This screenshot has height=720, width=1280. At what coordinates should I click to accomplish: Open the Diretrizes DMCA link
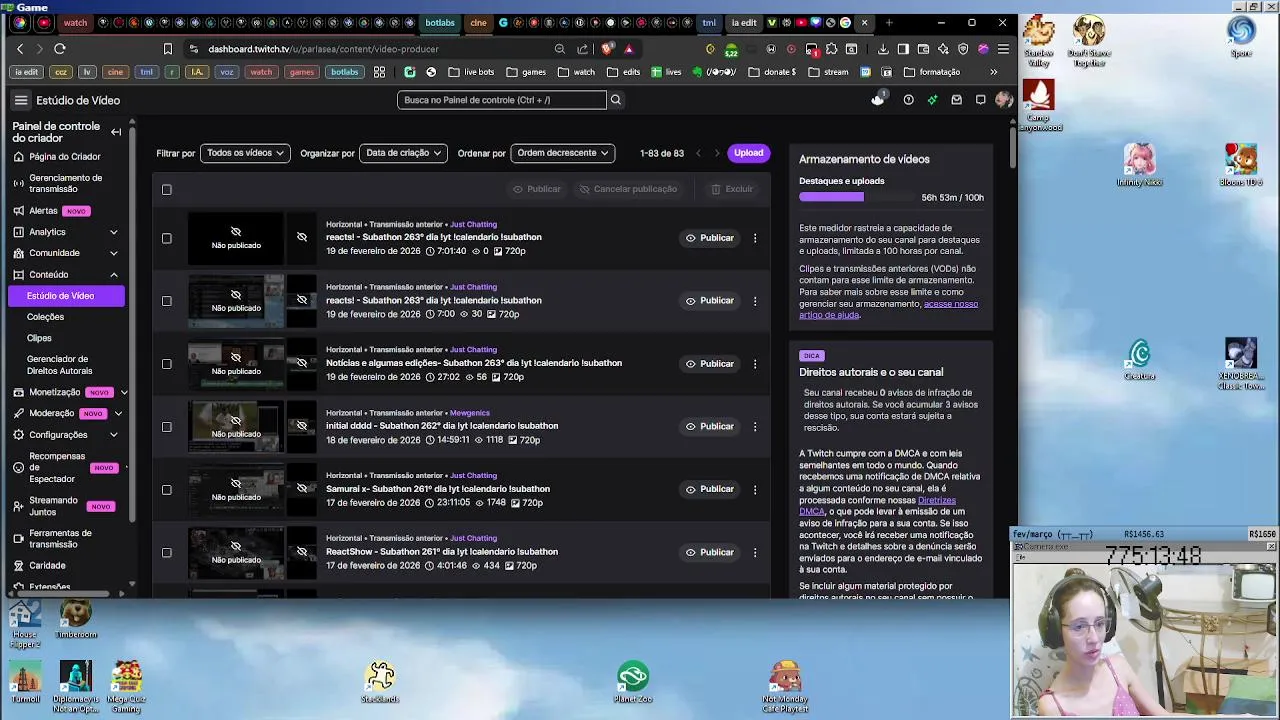pos(877,506)
